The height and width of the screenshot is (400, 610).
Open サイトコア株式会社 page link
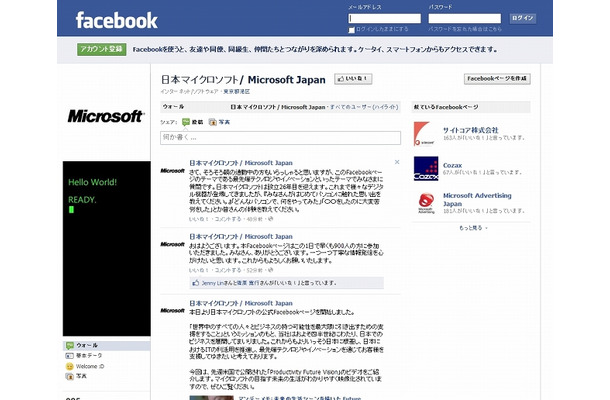(470, 130)
